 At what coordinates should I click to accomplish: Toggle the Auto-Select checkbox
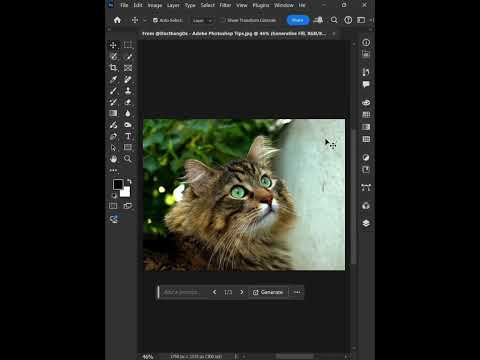click(x=155, y=20)
